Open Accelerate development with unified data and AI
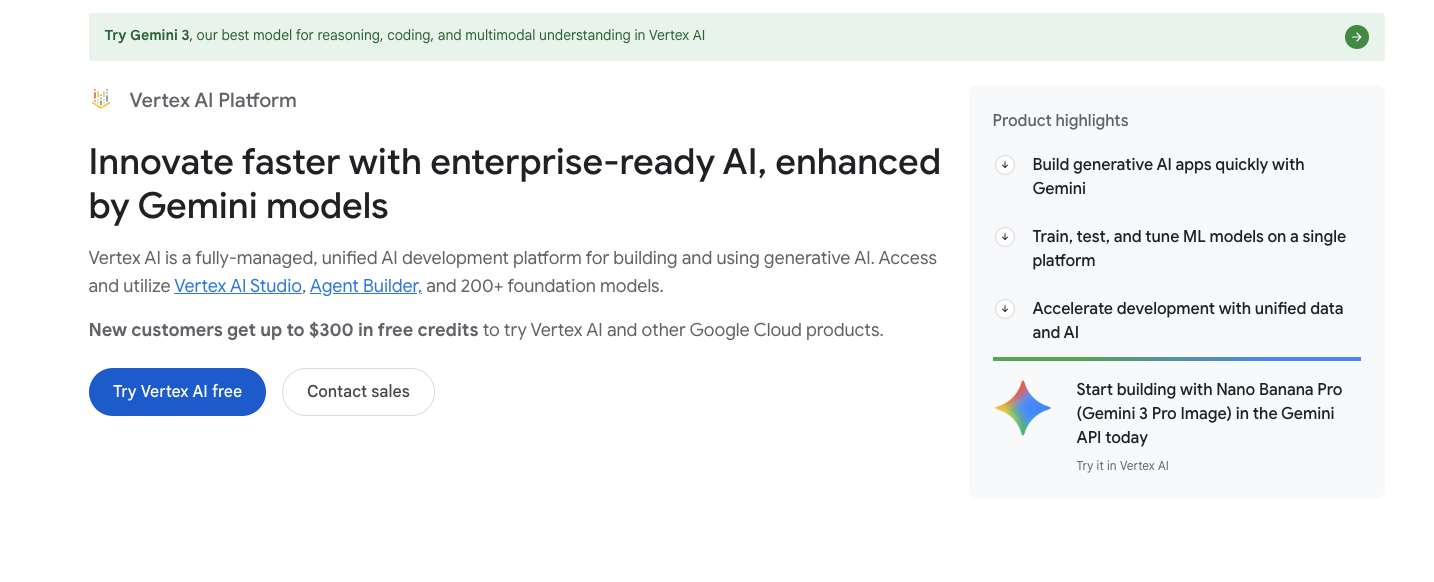The width and height of the screenshot is (1434, 582). tap(1187, 320)
